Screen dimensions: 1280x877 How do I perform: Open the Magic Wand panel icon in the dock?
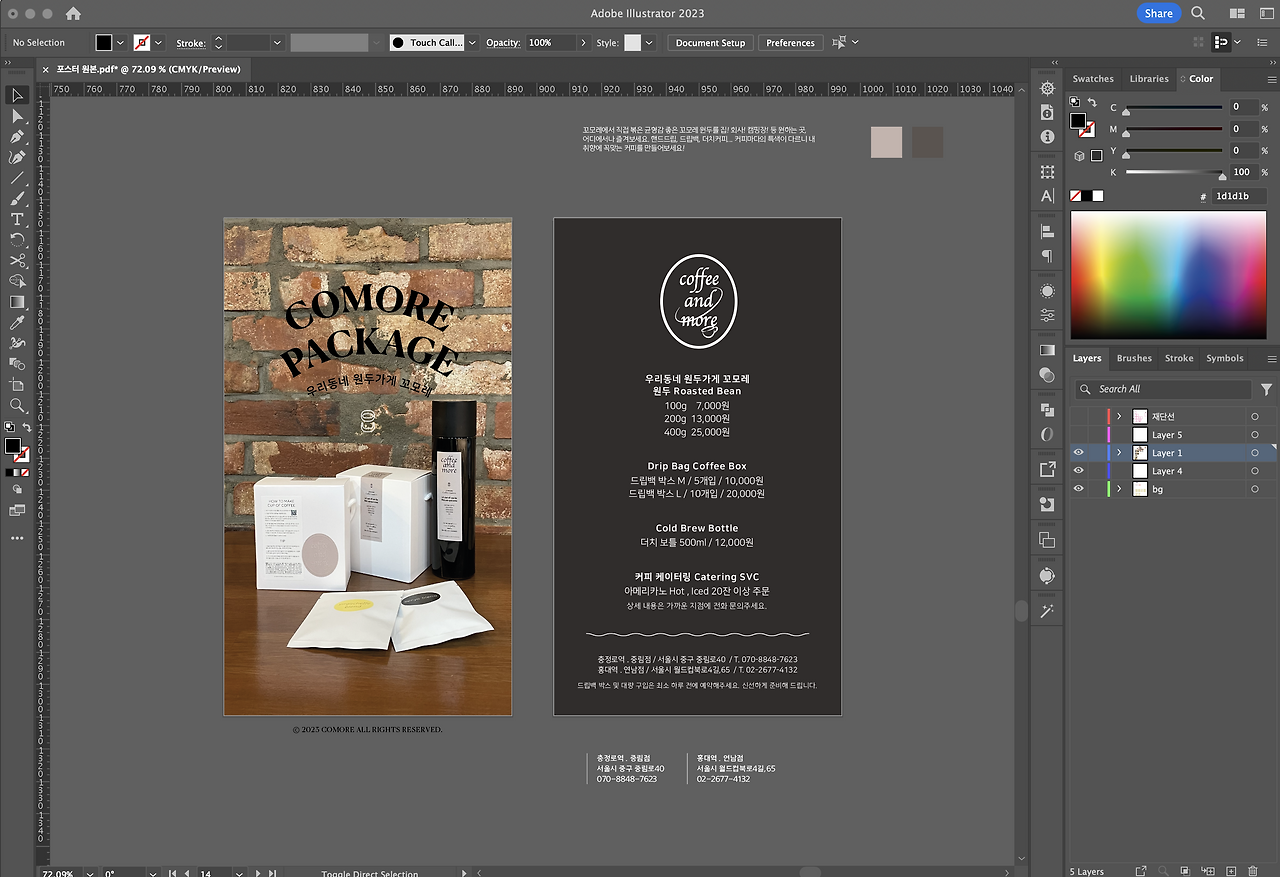pyautogui.click(x=1047, y=611)
